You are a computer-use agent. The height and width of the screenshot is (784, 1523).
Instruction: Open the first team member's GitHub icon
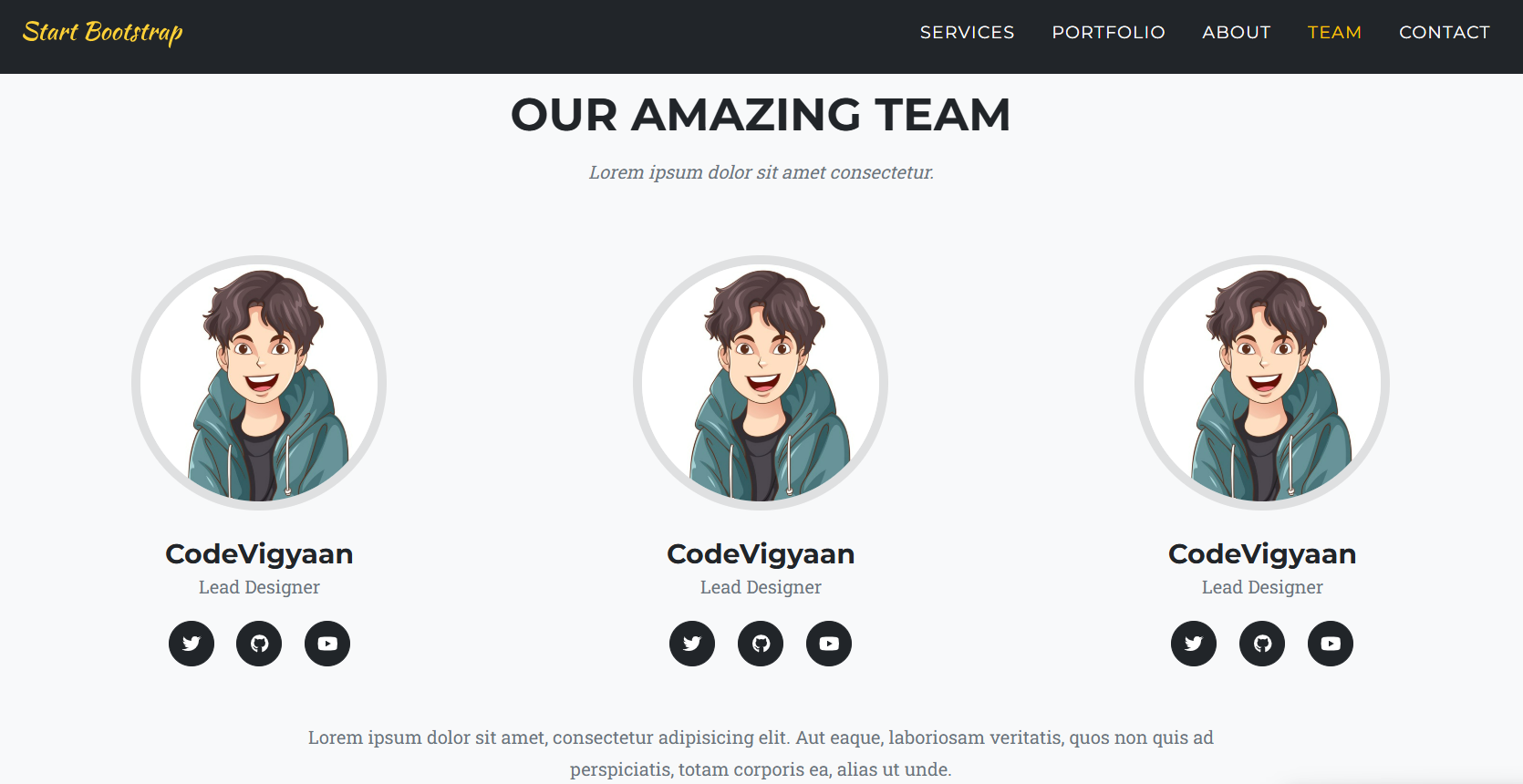click(x=259, y=644)
